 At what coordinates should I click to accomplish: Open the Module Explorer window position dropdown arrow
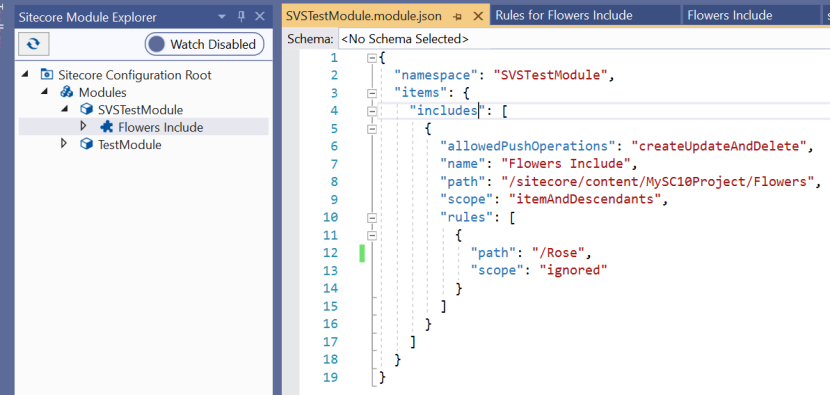coord(222,16)
